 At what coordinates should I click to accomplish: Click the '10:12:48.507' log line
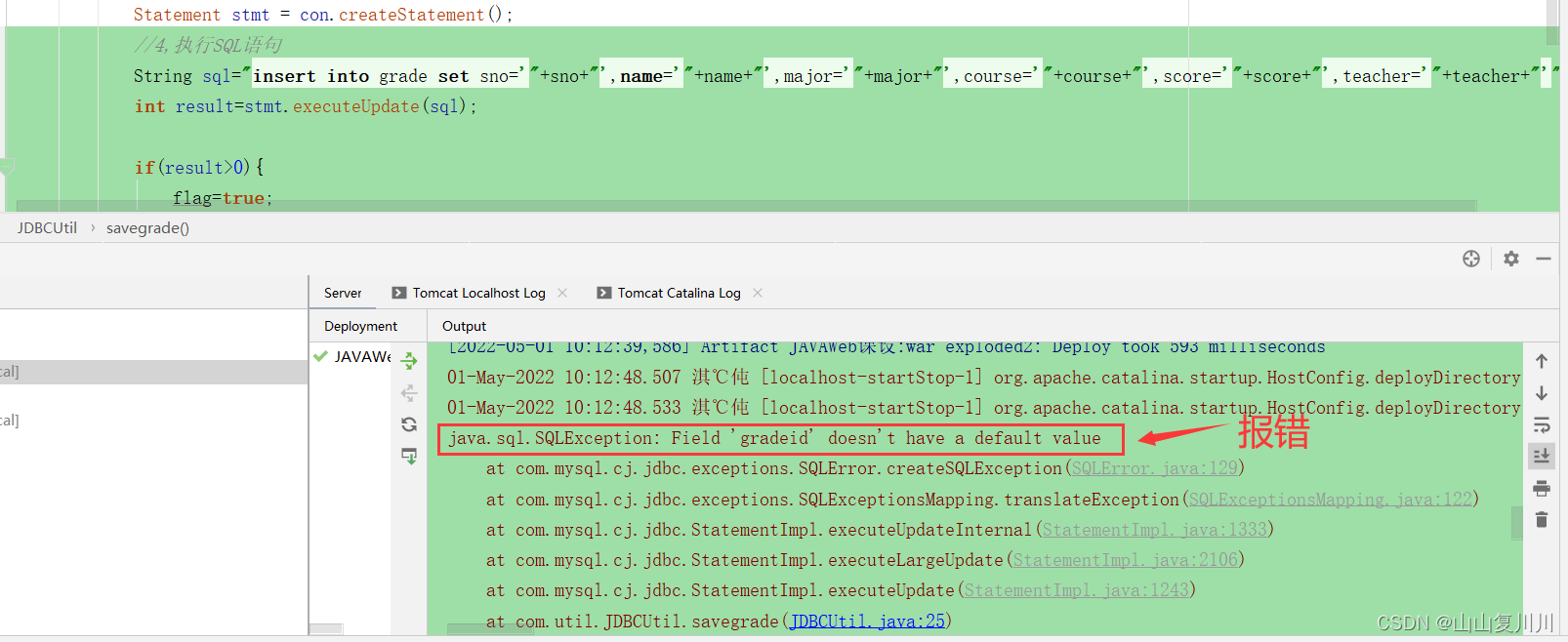click(983, 378)
